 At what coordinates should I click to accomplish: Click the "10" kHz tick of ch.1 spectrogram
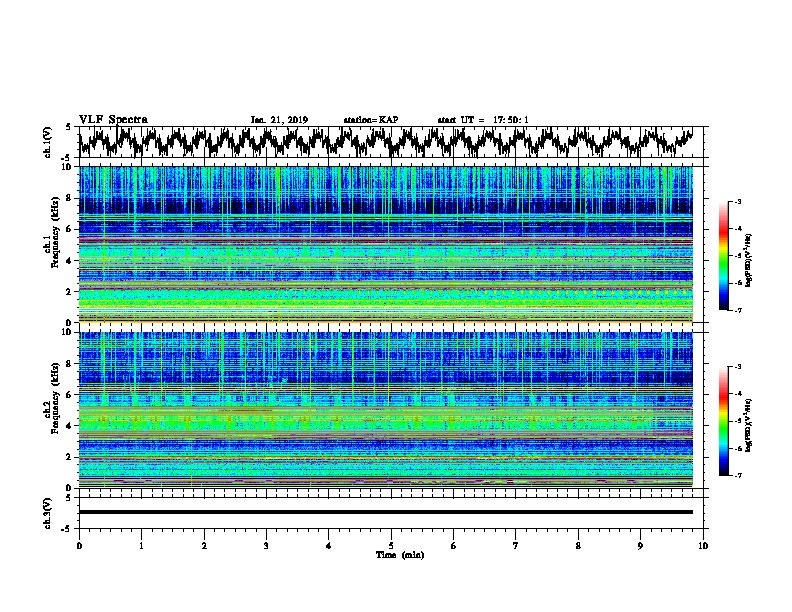coord(67,167)
